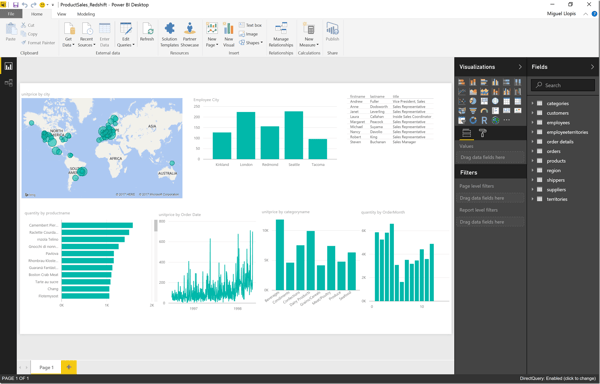600x384 pixels.
Task: Click DirectQuery status to change mode
Action: tap(558, 378)
